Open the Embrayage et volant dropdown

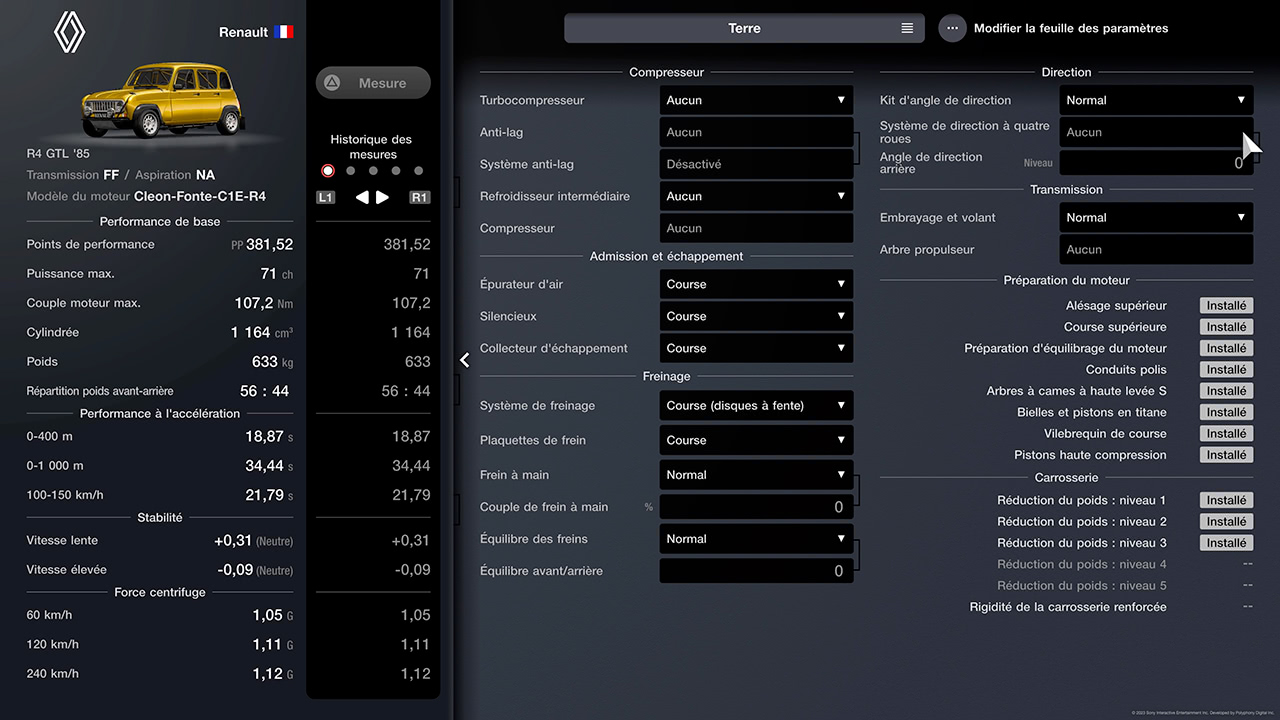pos(1156,217)
